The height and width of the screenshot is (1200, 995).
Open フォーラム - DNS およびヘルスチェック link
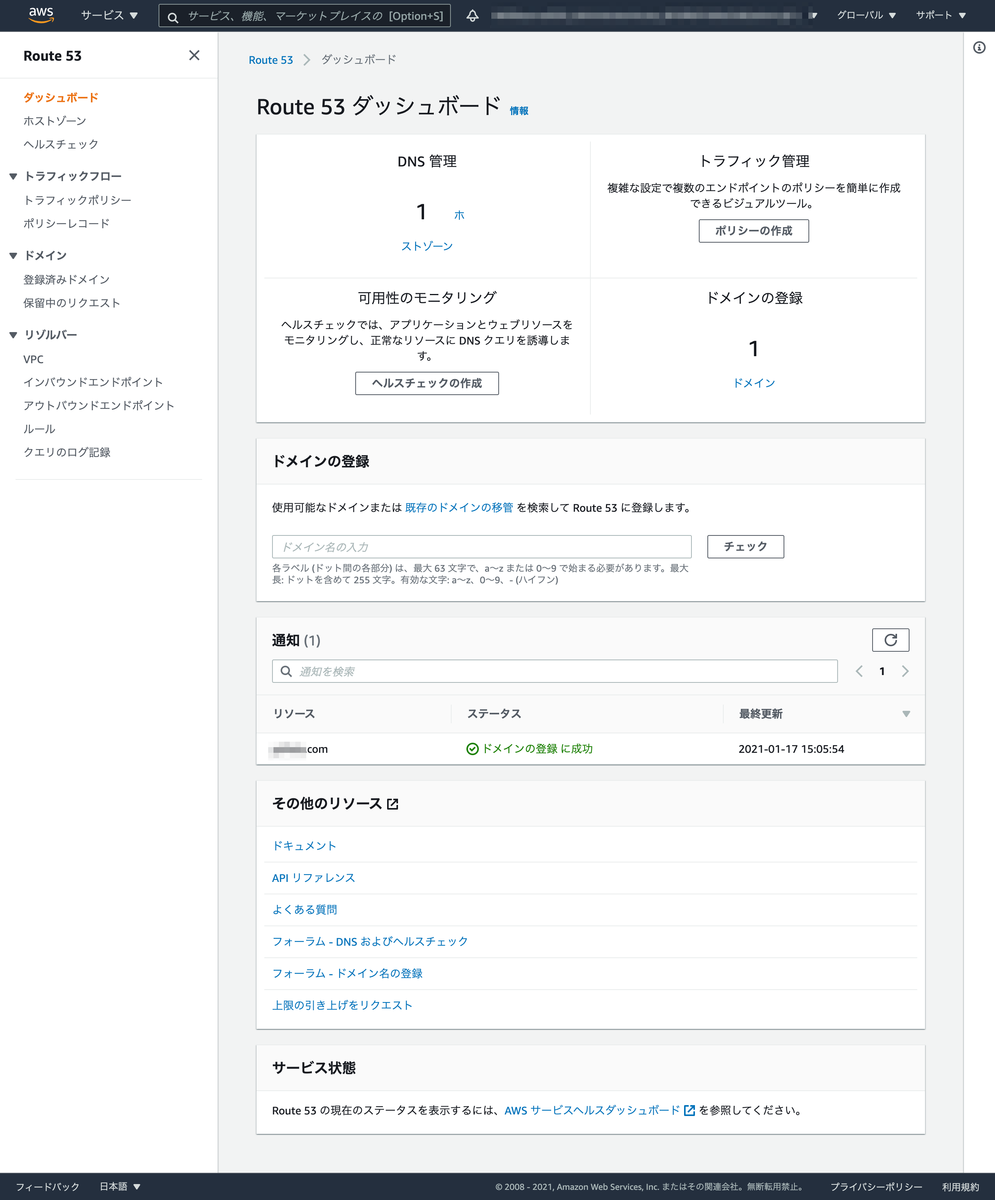click(370, 942)
